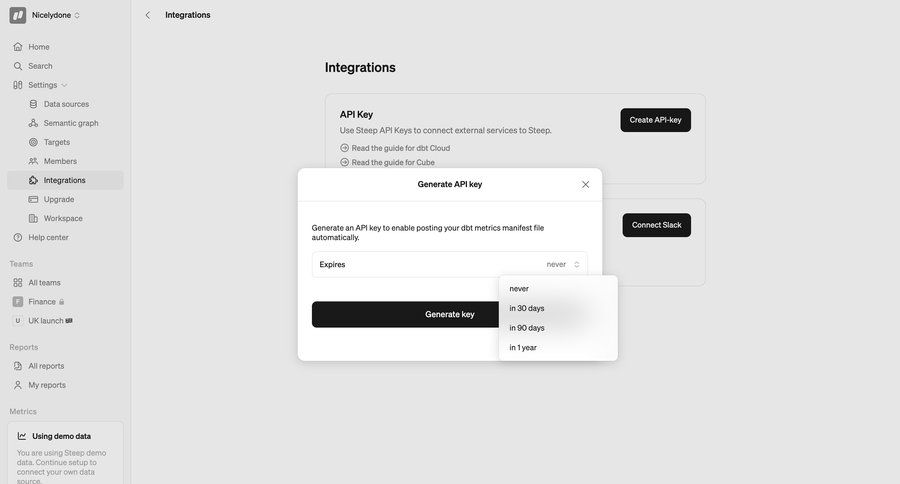Image resolution: width=900 pixels, height=484 pixels.
Task: Choose "in 30 days" expiry option
Action: [527, 308]
